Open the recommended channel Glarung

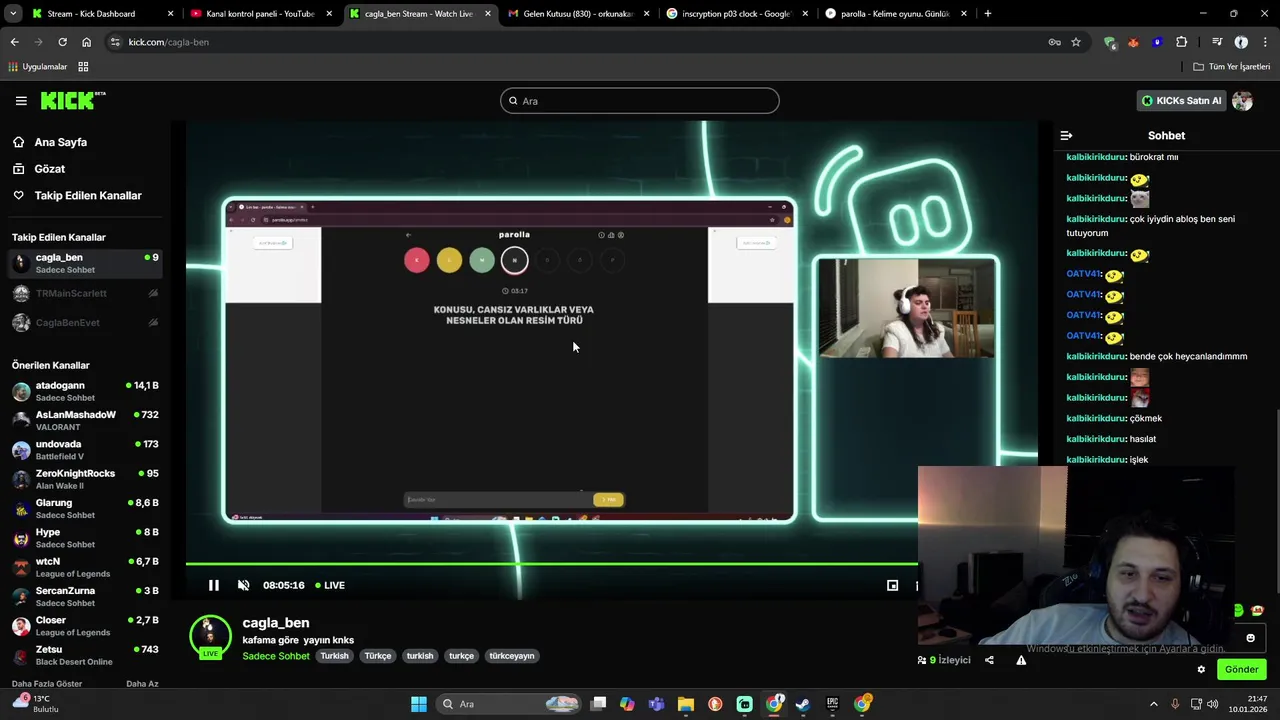pyautogui.click(x=84, y=508)
